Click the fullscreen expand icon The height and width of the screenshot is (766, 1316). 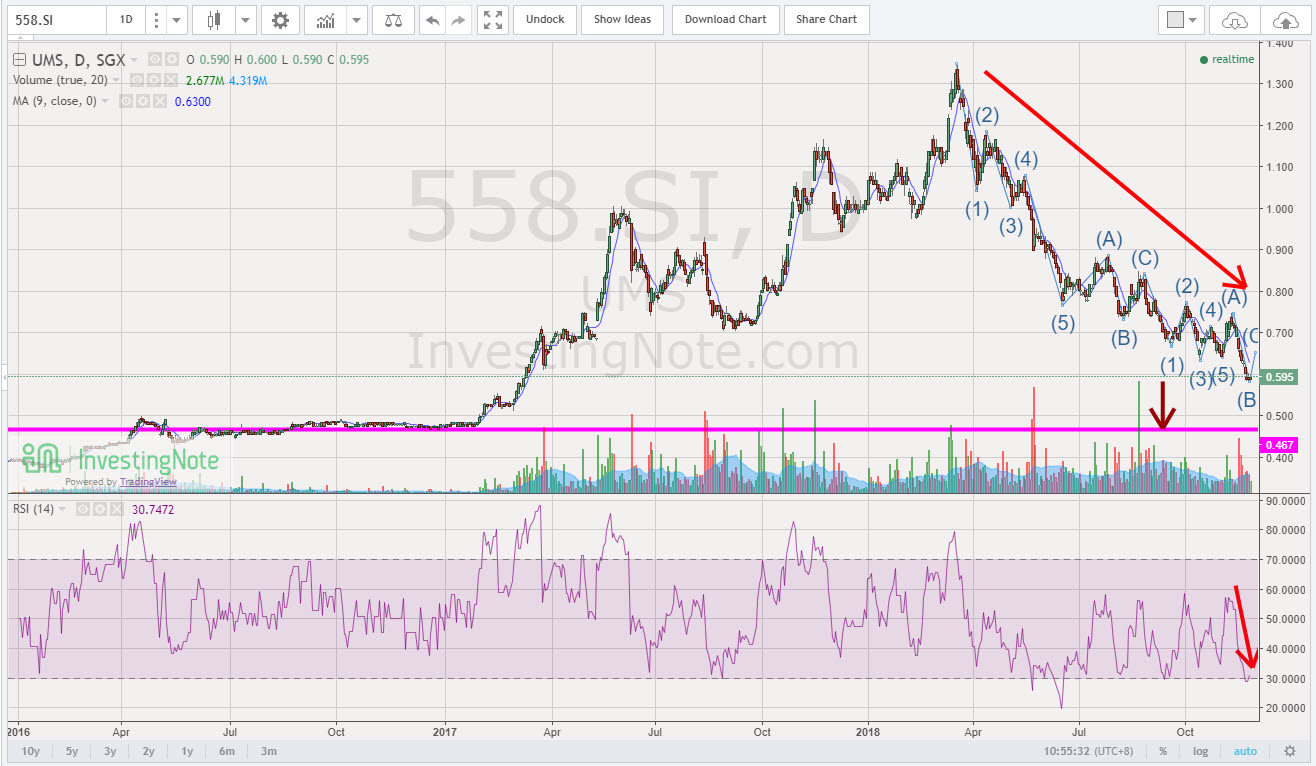pos(491,19)
